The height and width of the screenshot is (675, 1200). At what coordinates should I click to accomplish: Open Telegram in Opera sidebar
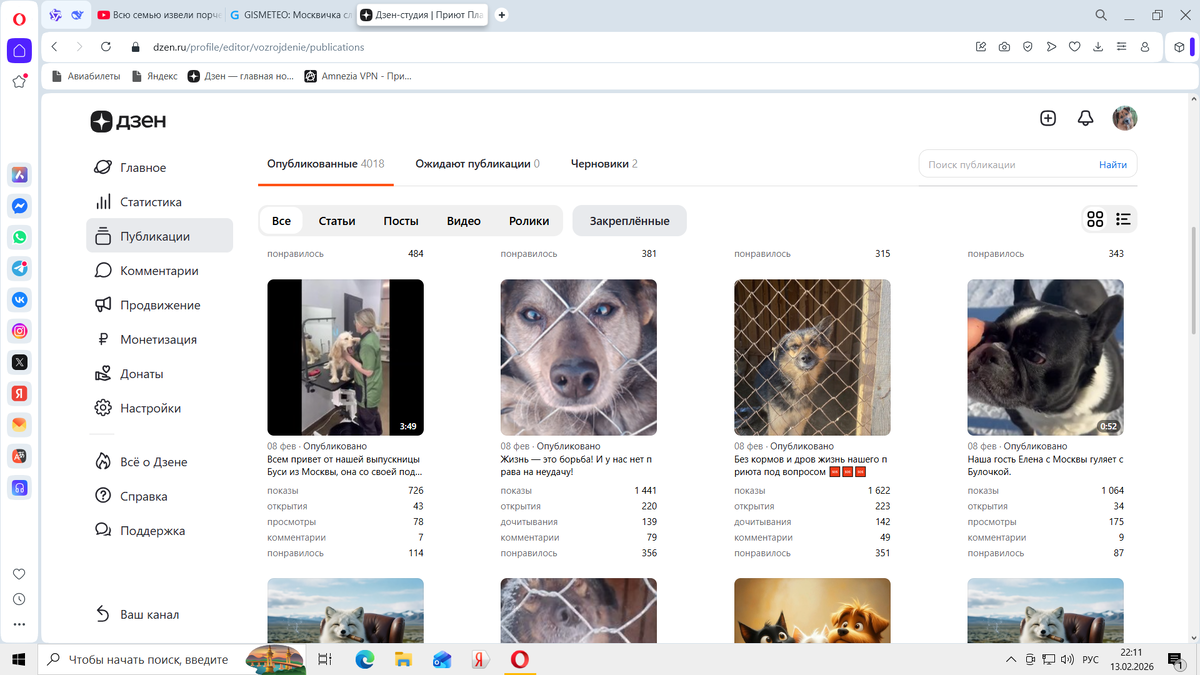(x=19, y=268)
